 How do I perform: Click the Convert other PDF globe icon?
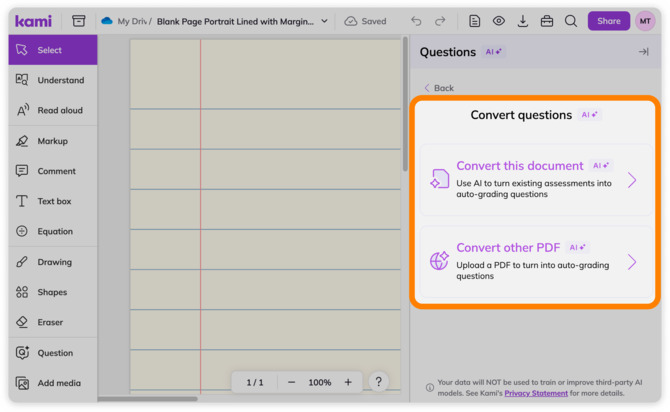pyautogui.click(x=440, y=260)
